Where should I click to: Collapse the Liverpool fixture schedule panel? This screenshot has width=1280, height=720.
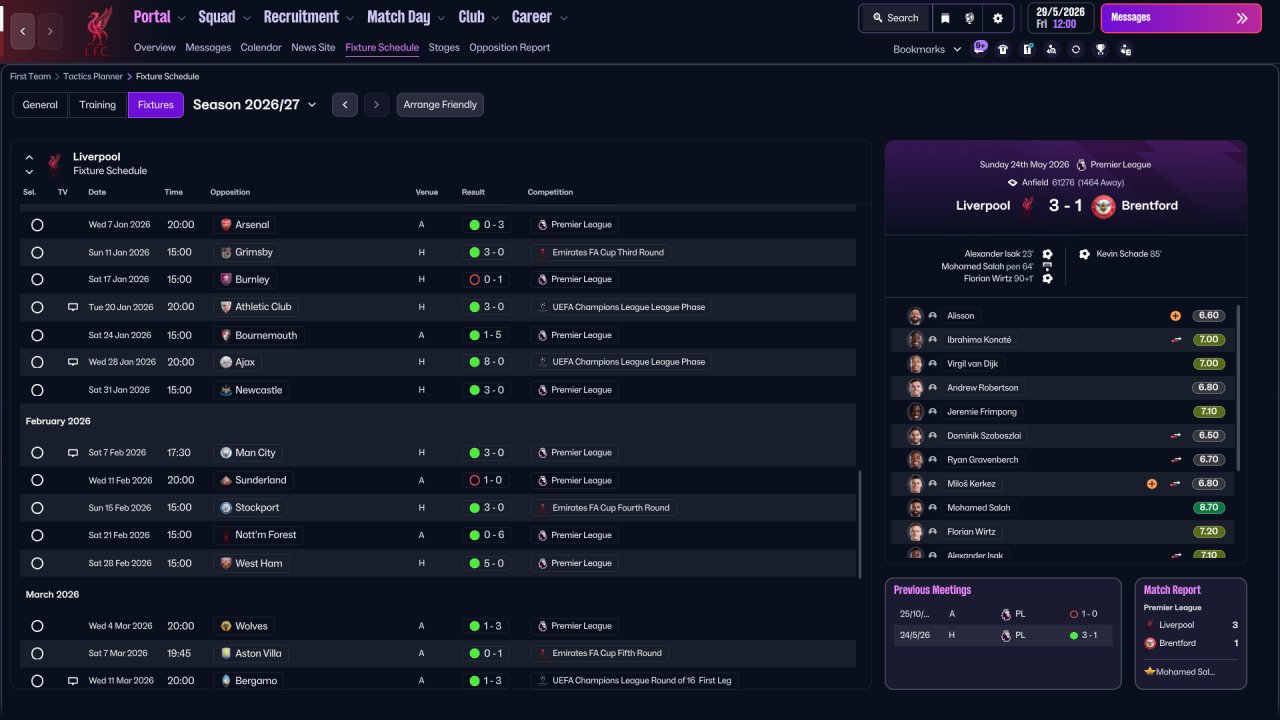(x=29, y=157)
